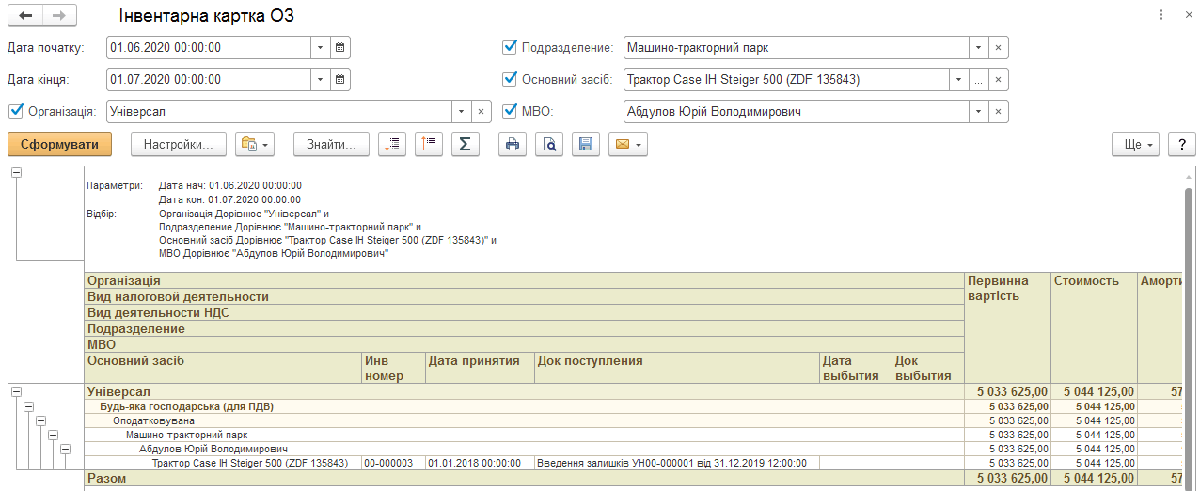Select the Оподатковувана report row
Viewport: 1200px width, 491px height.
[x=524, y=421]
